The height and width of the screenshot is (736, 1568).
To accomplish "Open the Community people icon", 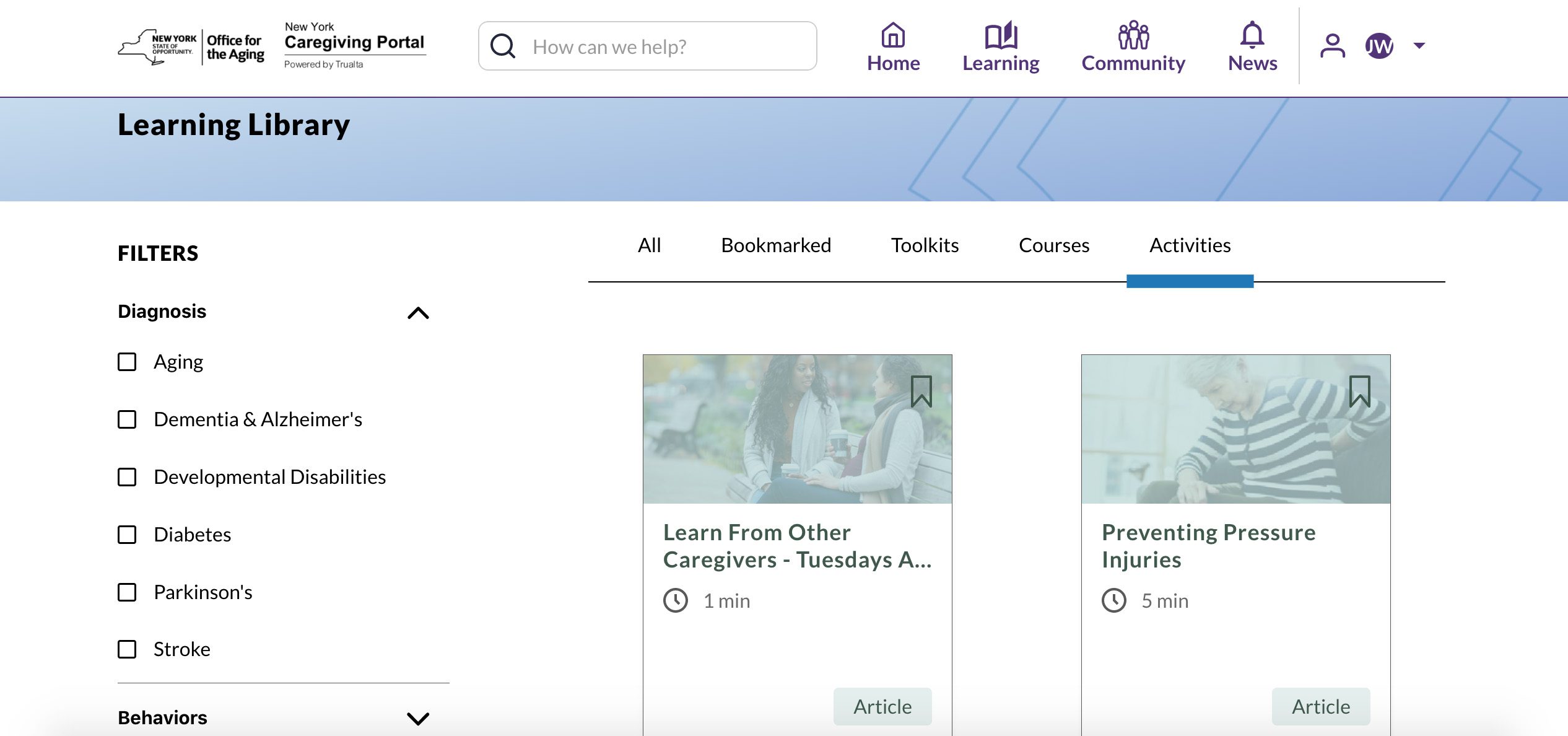I will 1133,35.
